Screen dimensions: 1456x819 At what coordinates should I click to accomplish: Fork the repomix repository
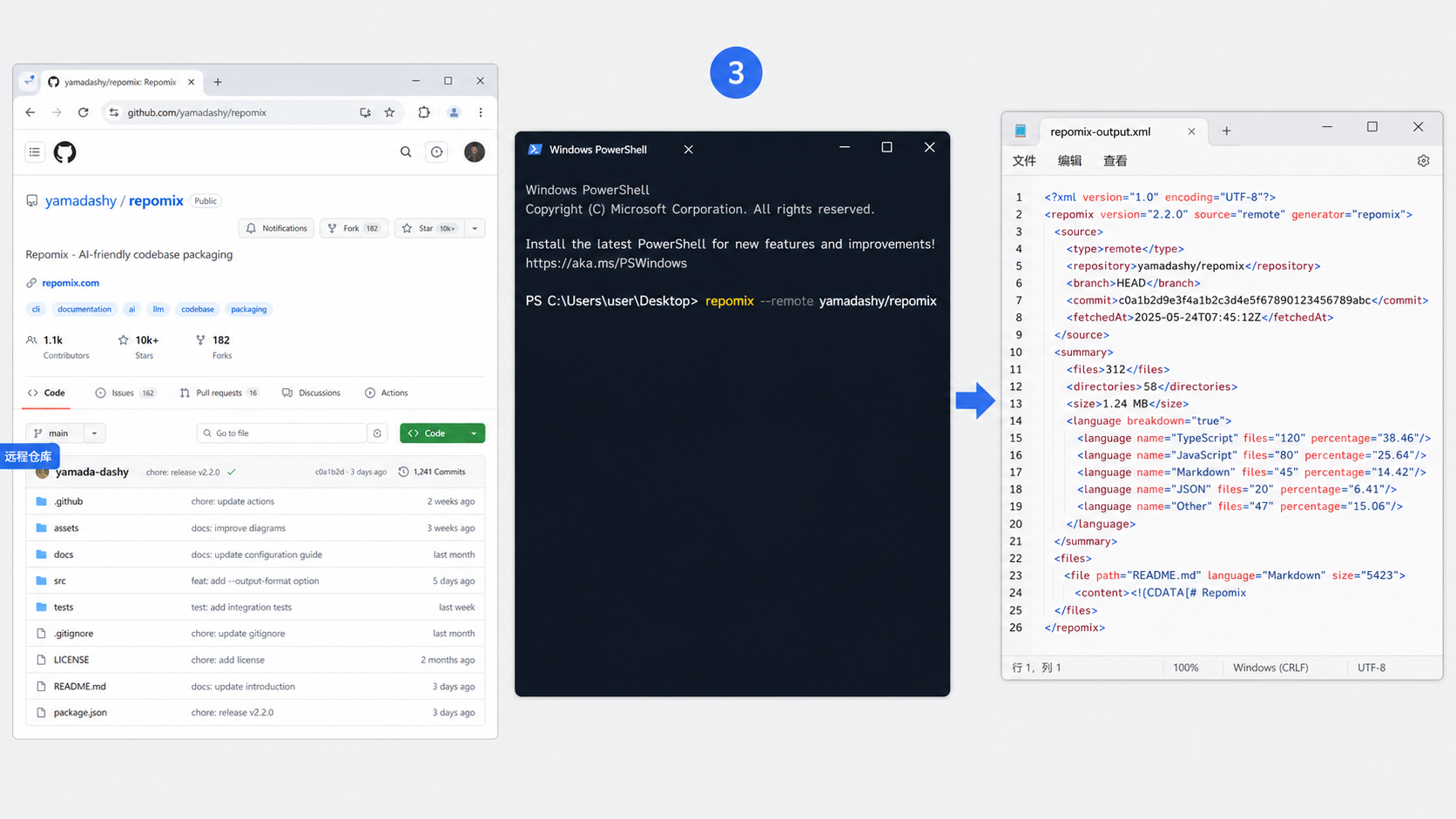coord(353,228)
